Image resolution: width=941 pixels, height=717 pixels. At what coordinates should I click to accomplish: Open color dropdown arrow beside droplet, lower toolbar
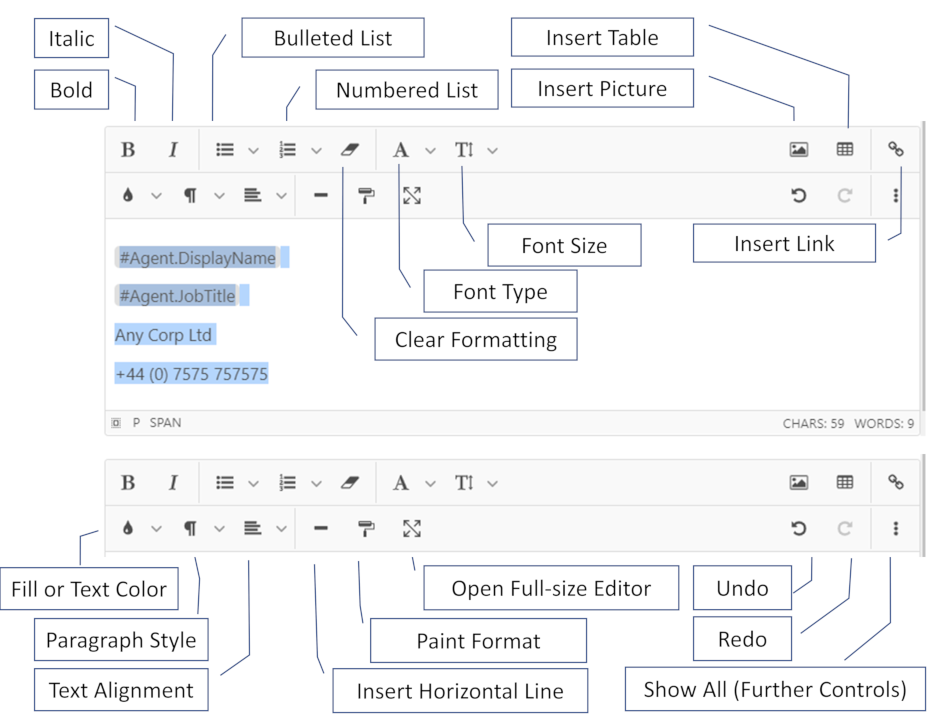pyautogui.click(x=157, y=529)
